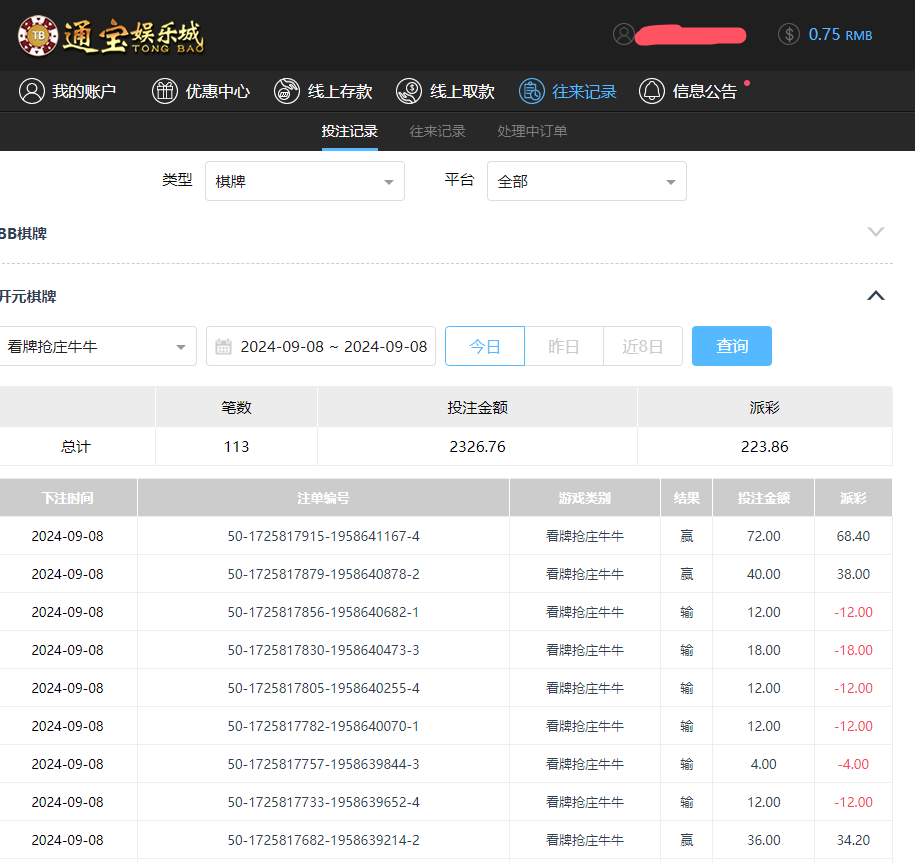The width and height of the screenshot is (915, 863).
Task: Open the 类型 dropdown showing 棋牌
Action: 304,181
